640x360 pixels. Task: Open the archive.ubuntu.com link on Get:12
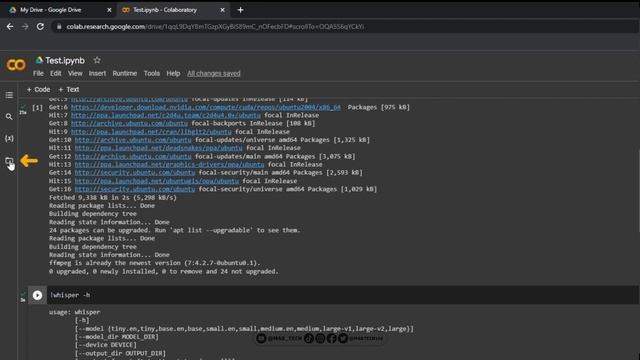click(133, 156)
